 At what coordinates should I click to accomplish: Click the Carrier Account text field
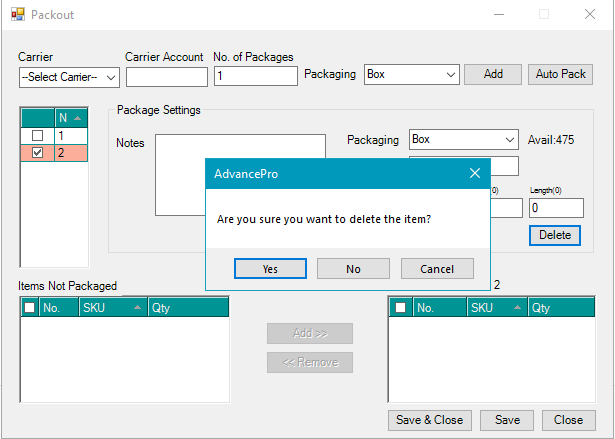(166, 76)
